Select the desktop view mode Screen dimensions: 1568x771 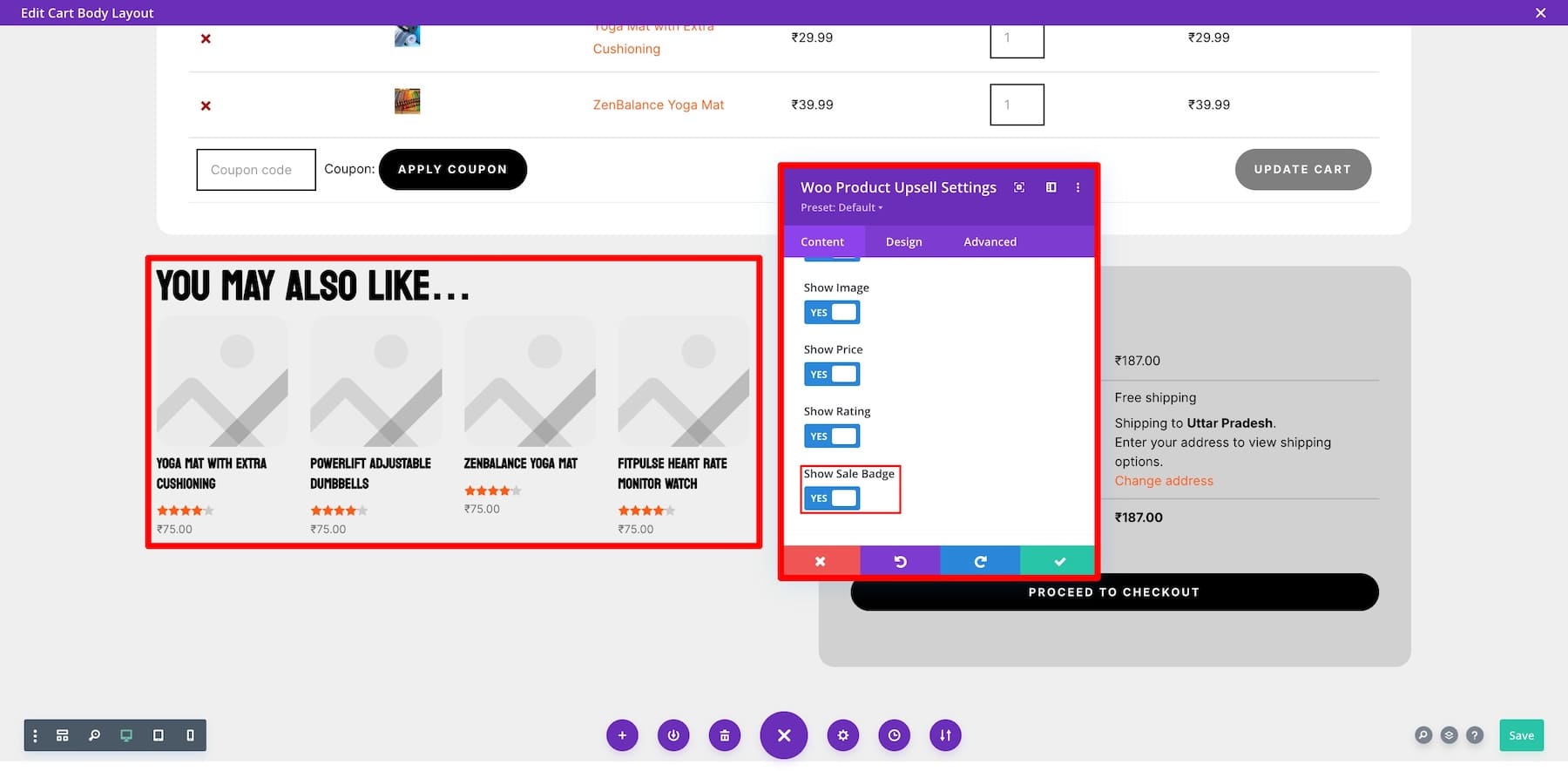click(x=126, y=736)
